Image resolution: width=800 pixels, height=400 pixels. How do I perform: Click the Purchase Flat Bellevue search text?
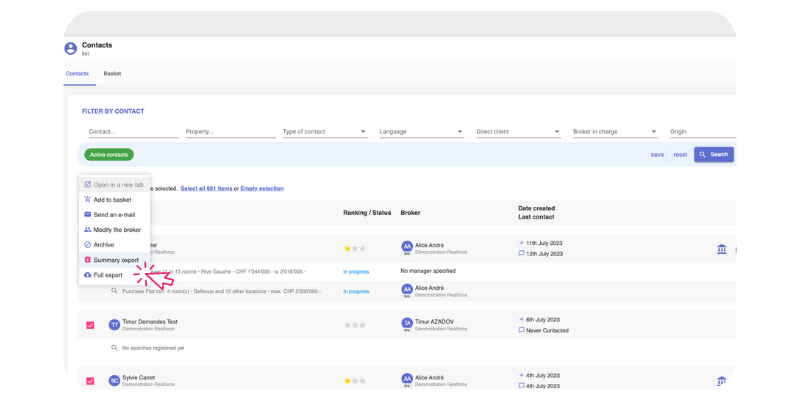click(222, 291)
